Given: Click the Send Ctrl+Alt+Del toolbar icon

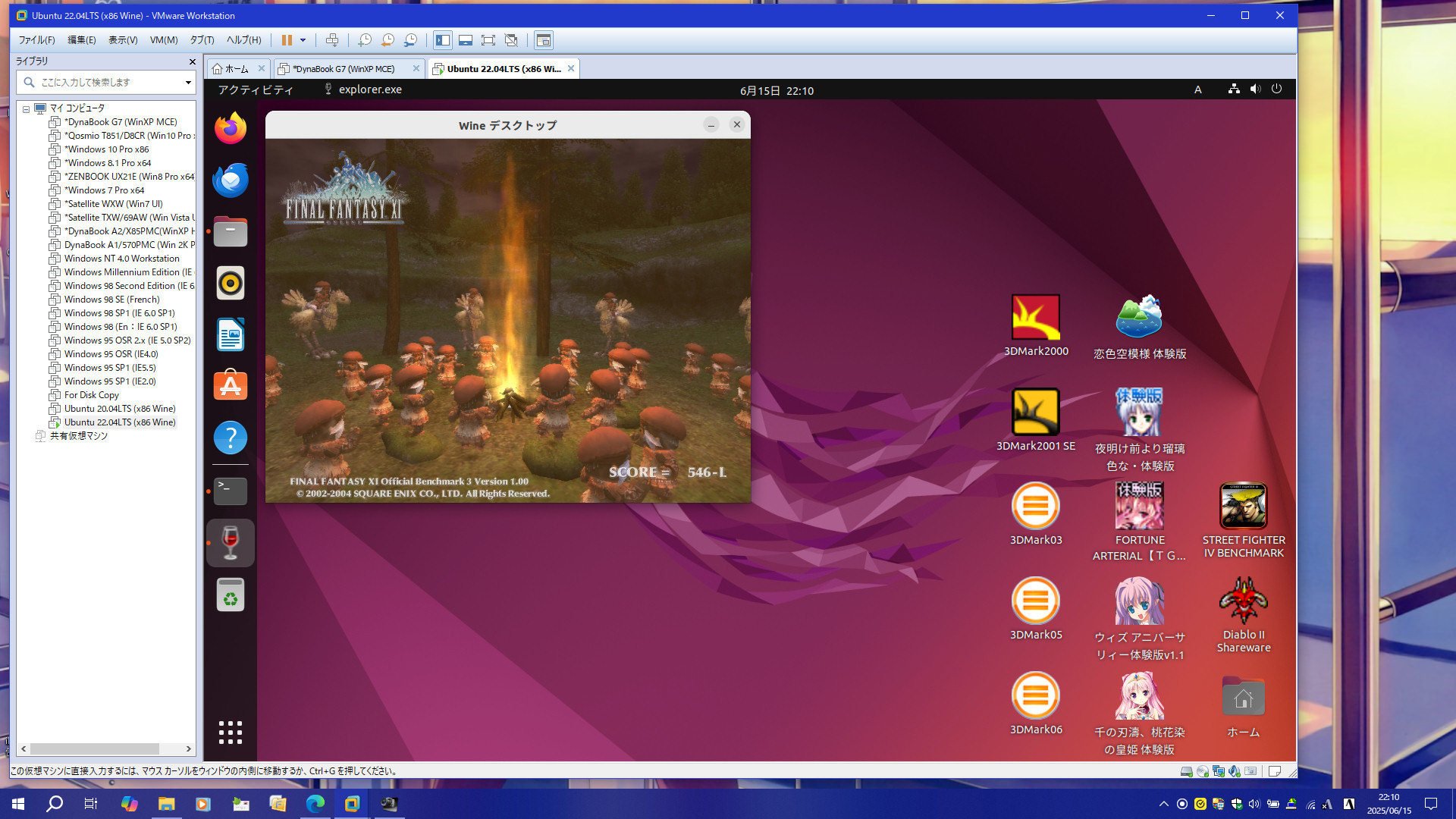Looking at the screenshot, I should tap(331, 40).
